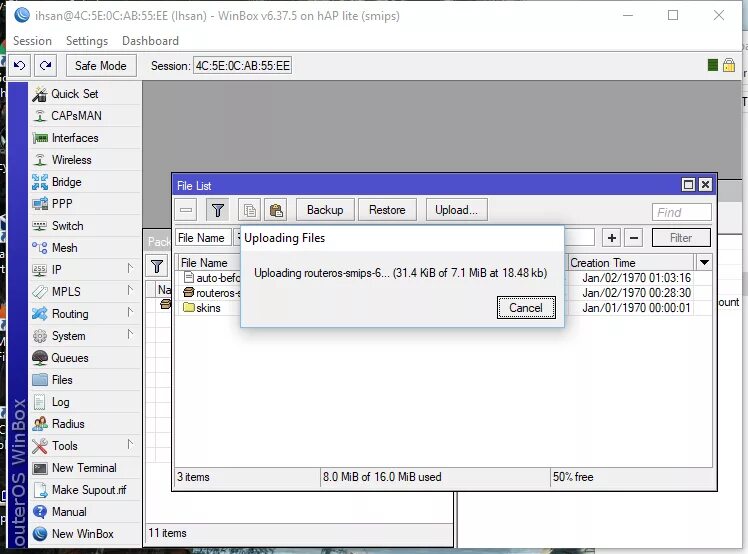Select the routeros package file row
Viewport: 748px width, 554px height.
pos(211,293)
